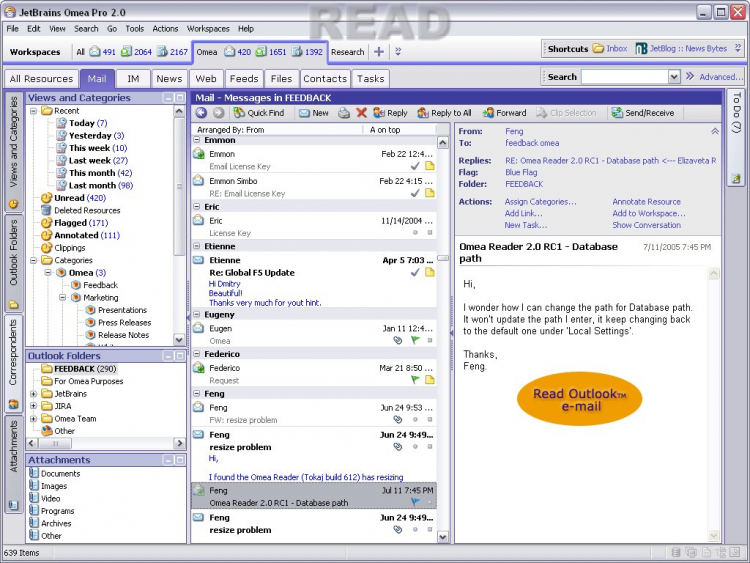
Task: Click Send/Receive in toolbar
Action: (x=643, y=113)
